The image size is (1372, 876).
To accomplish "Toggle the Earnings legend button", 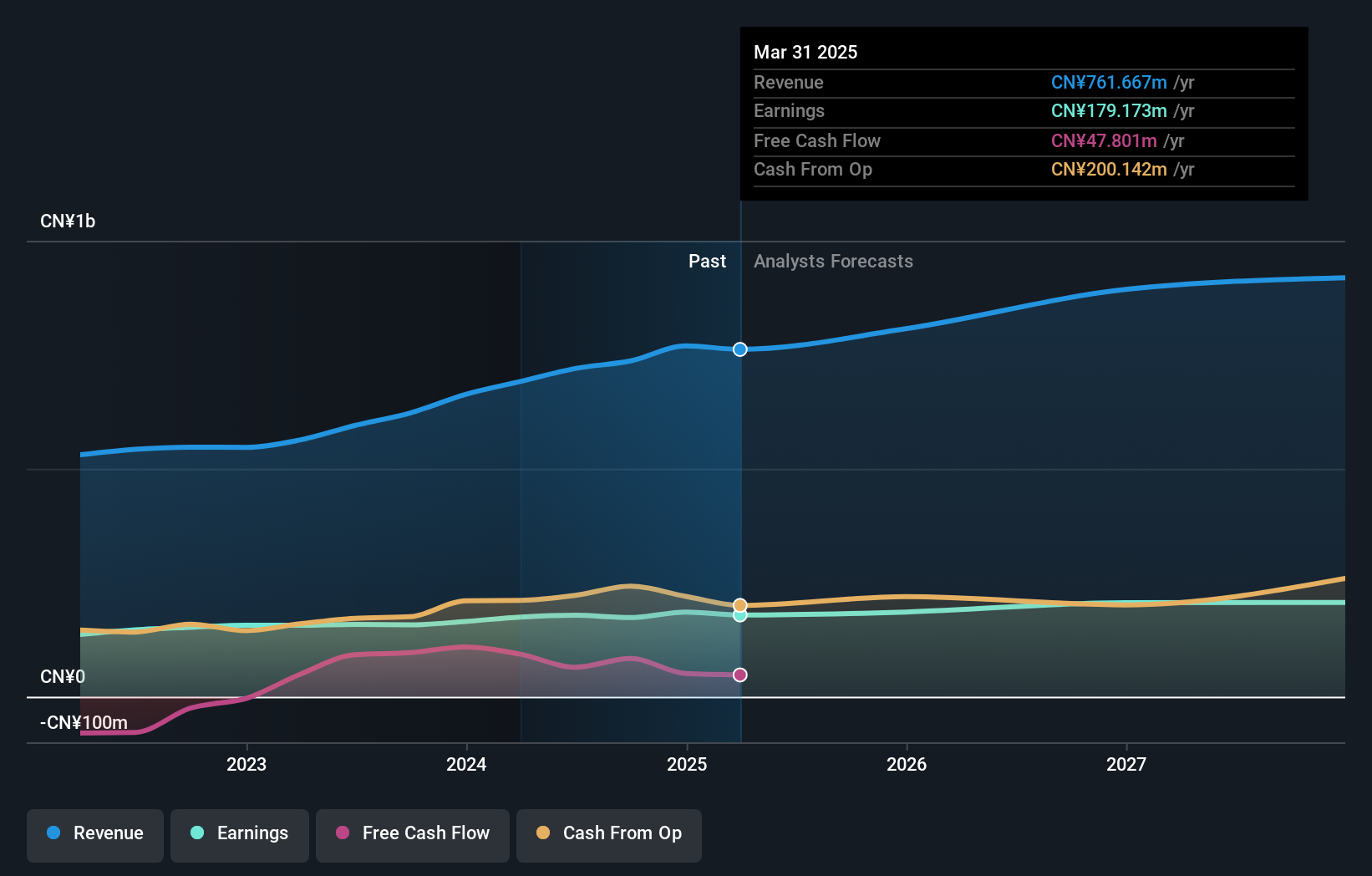I will (240, 835).
